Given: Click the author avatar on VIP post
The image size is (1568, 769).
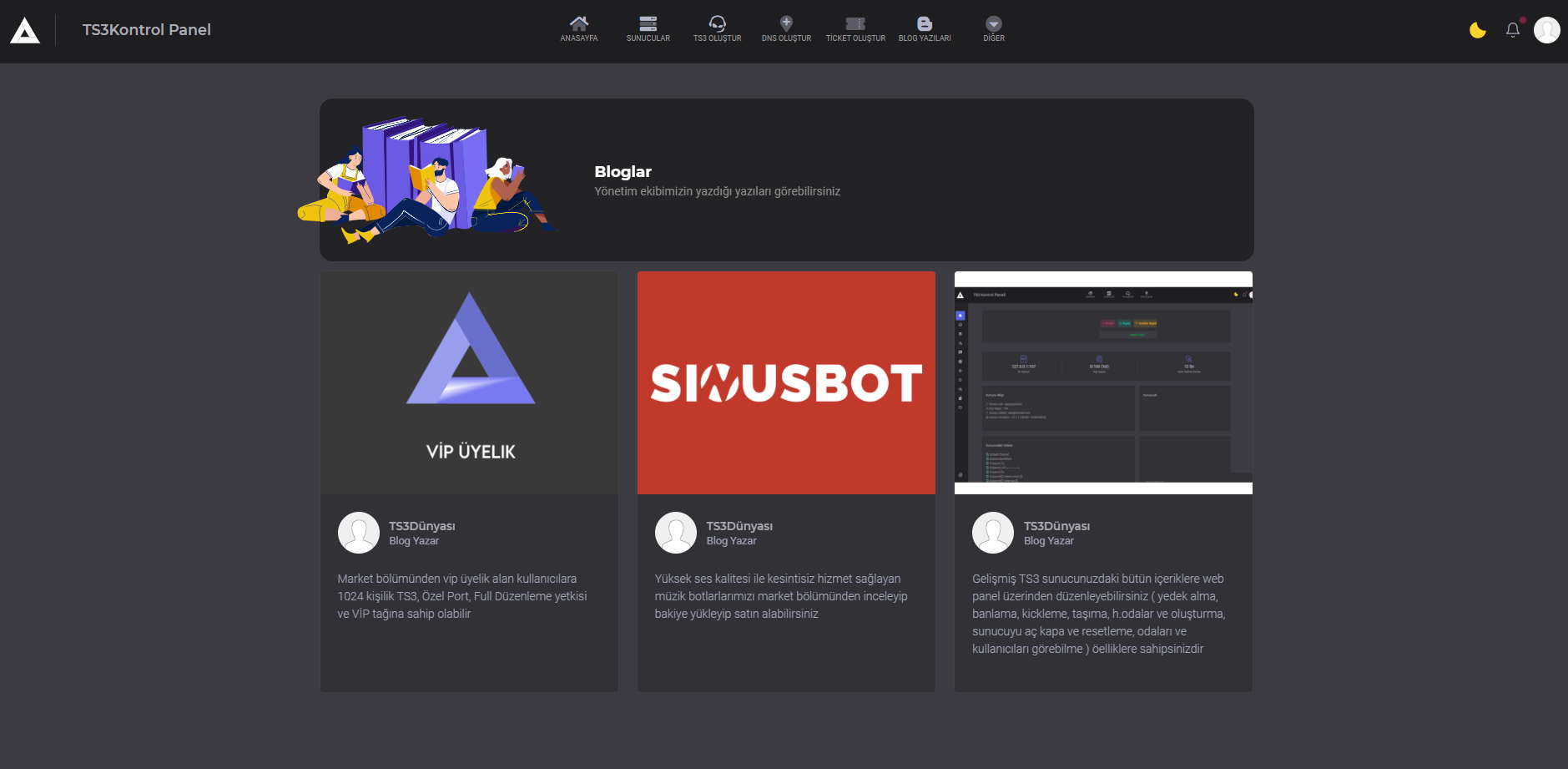Looking at the screenshot, I should [x=359, y=533].
